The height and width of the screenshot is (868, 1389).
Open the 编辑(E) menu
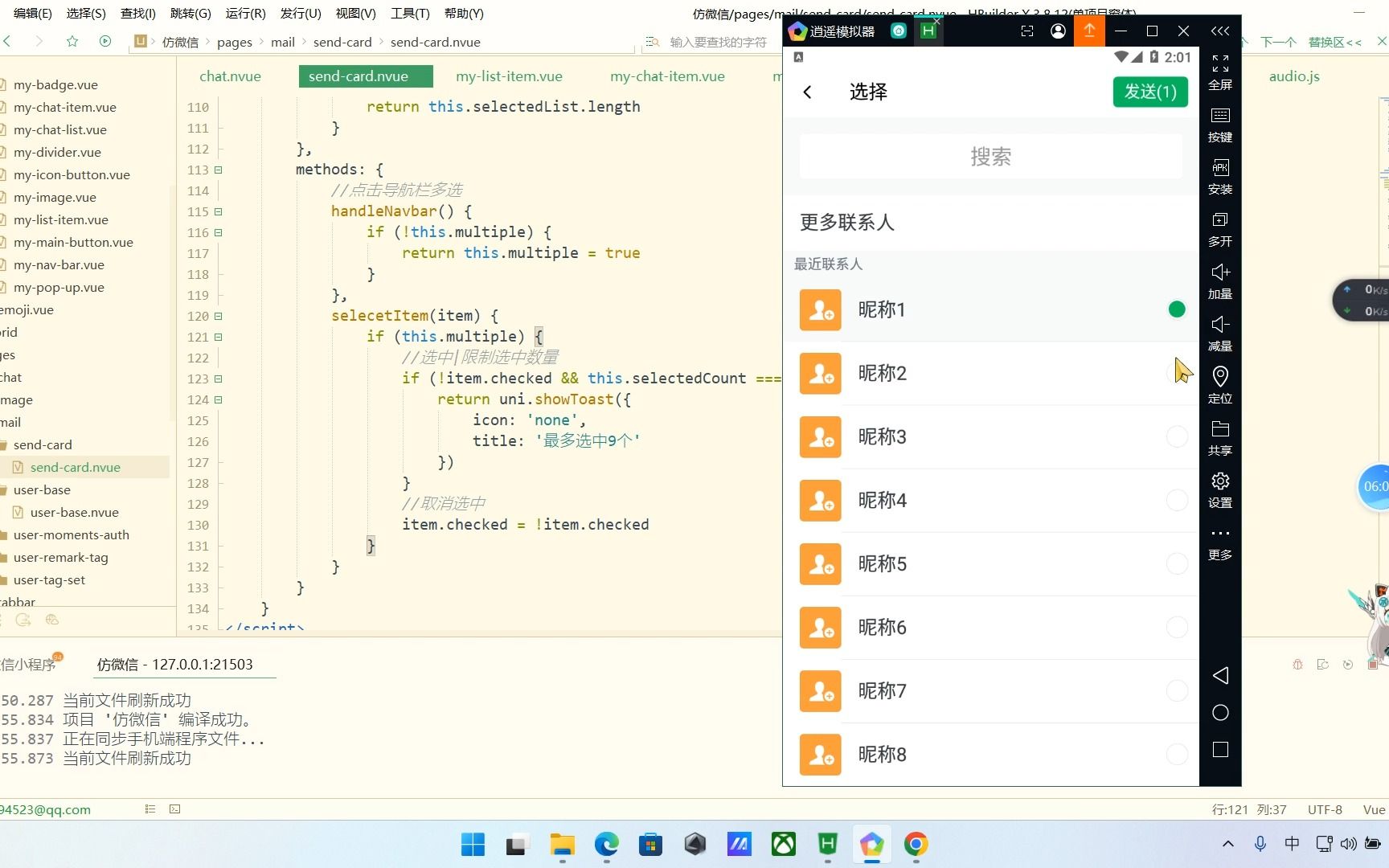[x=32, y=13]
